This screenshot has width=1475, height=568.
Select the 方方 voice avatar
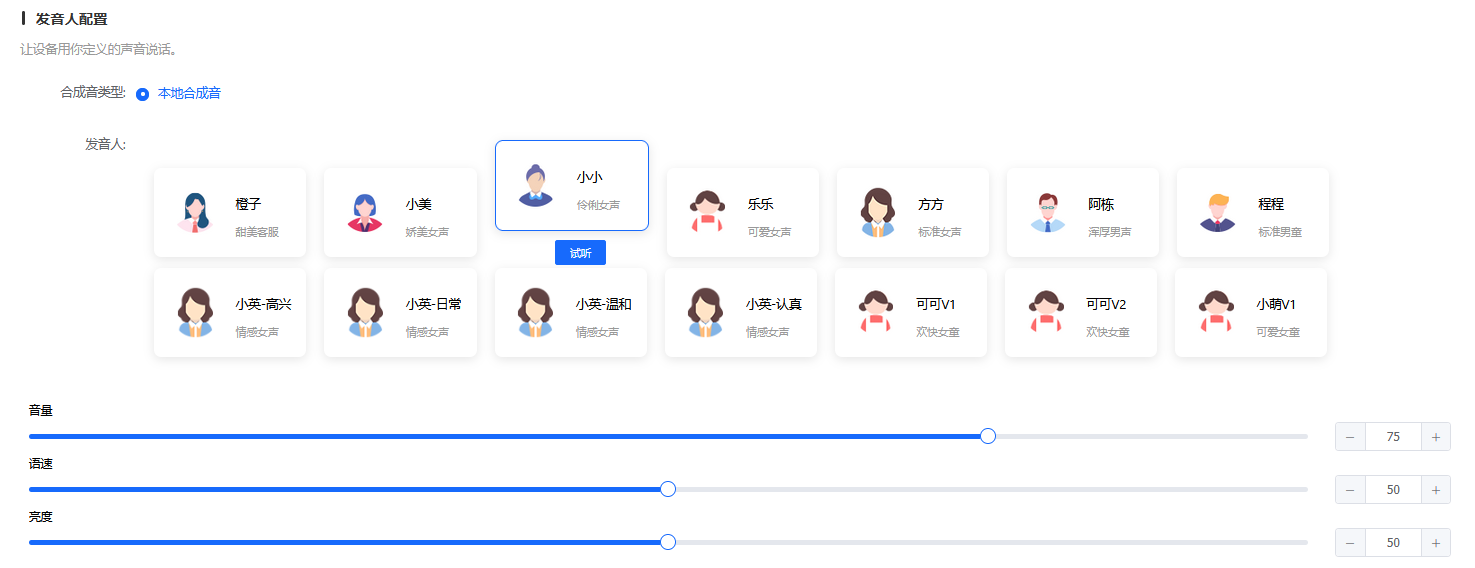click(x=878, y=212)
